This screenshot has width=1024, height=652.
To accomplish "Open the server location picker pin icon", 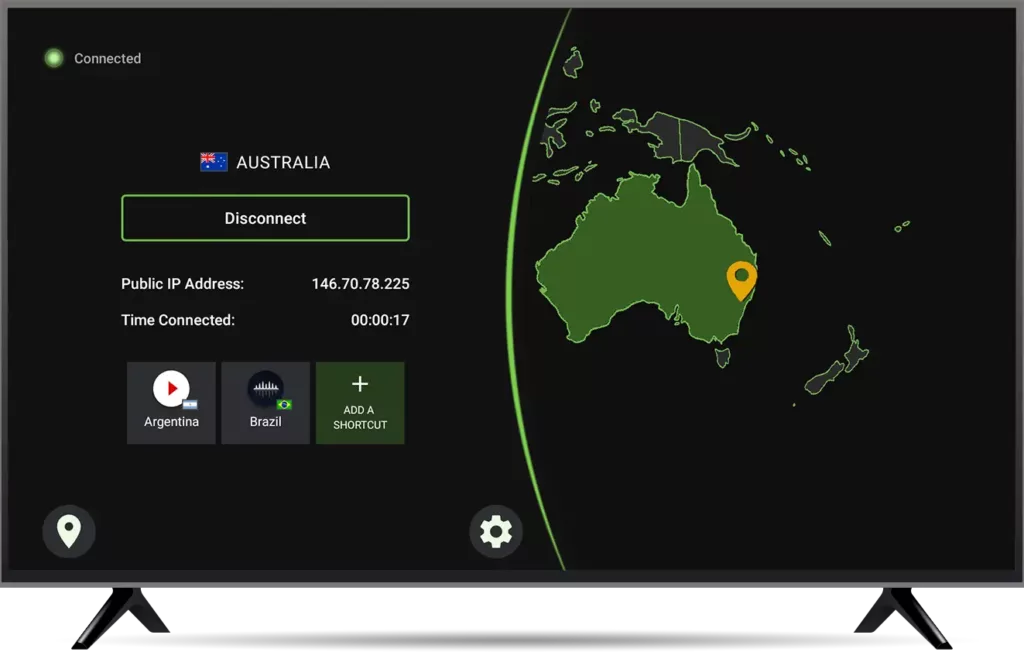I will click(x=68, y=531).
